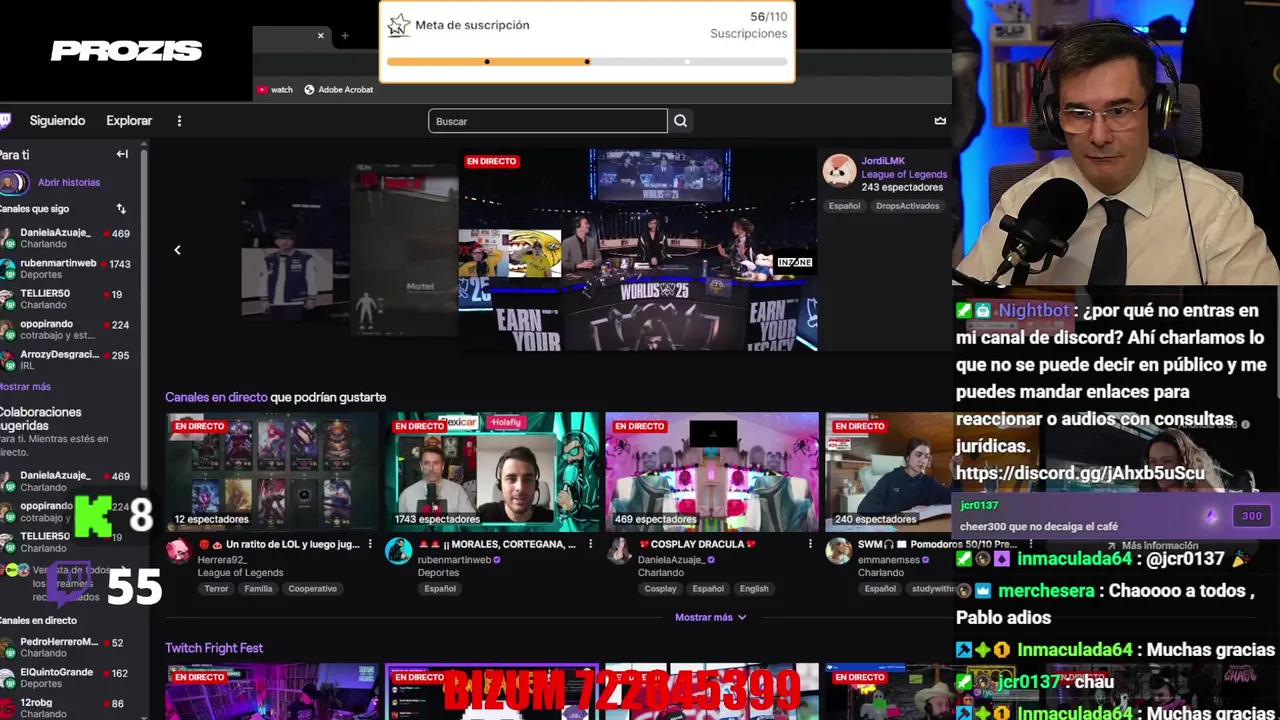The width and height of the screenshot is (1280, 720).
Task: Open Canales en directo heading link
Action: (216, 397)
